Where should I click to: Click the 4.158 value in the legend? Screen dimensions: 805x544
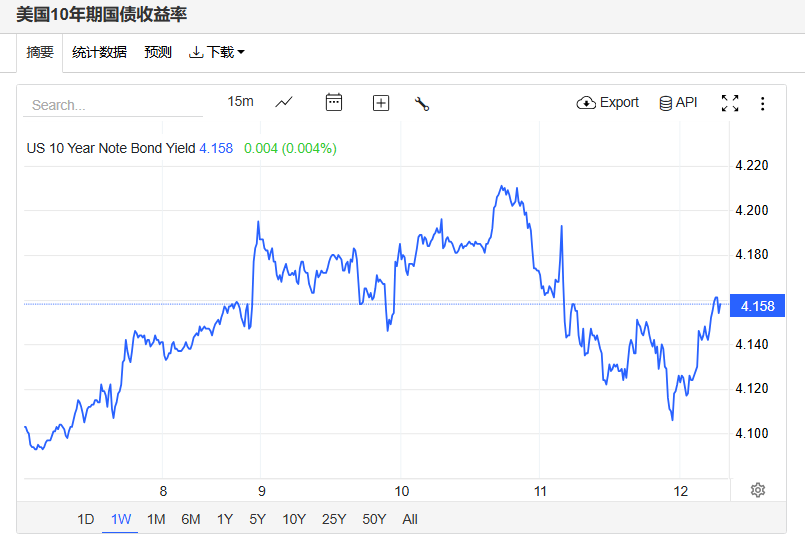click(216, 148)
